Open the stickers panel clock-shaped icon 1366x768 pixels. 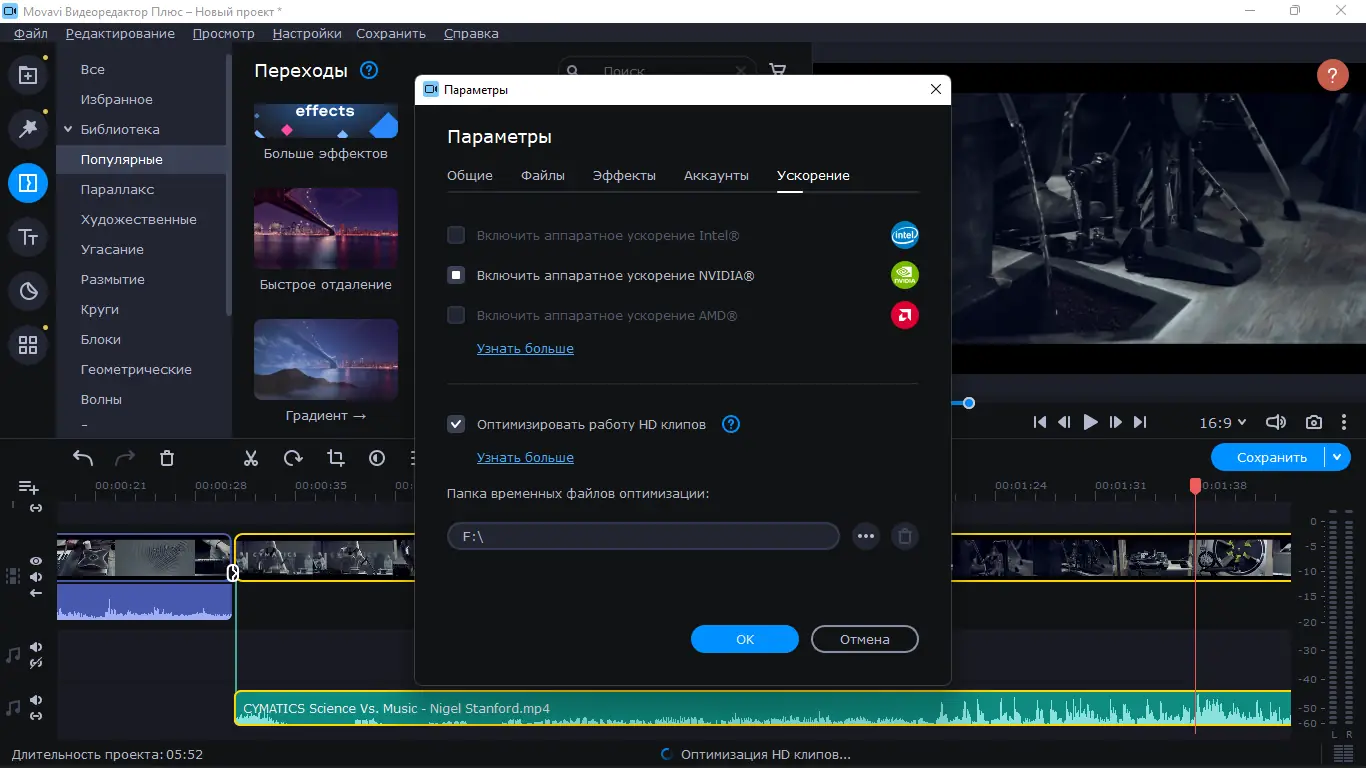(x=28, y=291)
